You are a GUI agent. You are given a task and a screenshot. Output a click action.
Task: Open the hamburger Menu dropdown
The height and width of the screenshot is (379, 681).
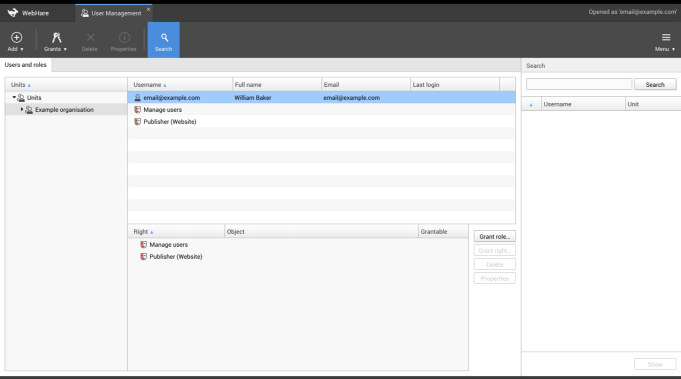tap(665, 41)
